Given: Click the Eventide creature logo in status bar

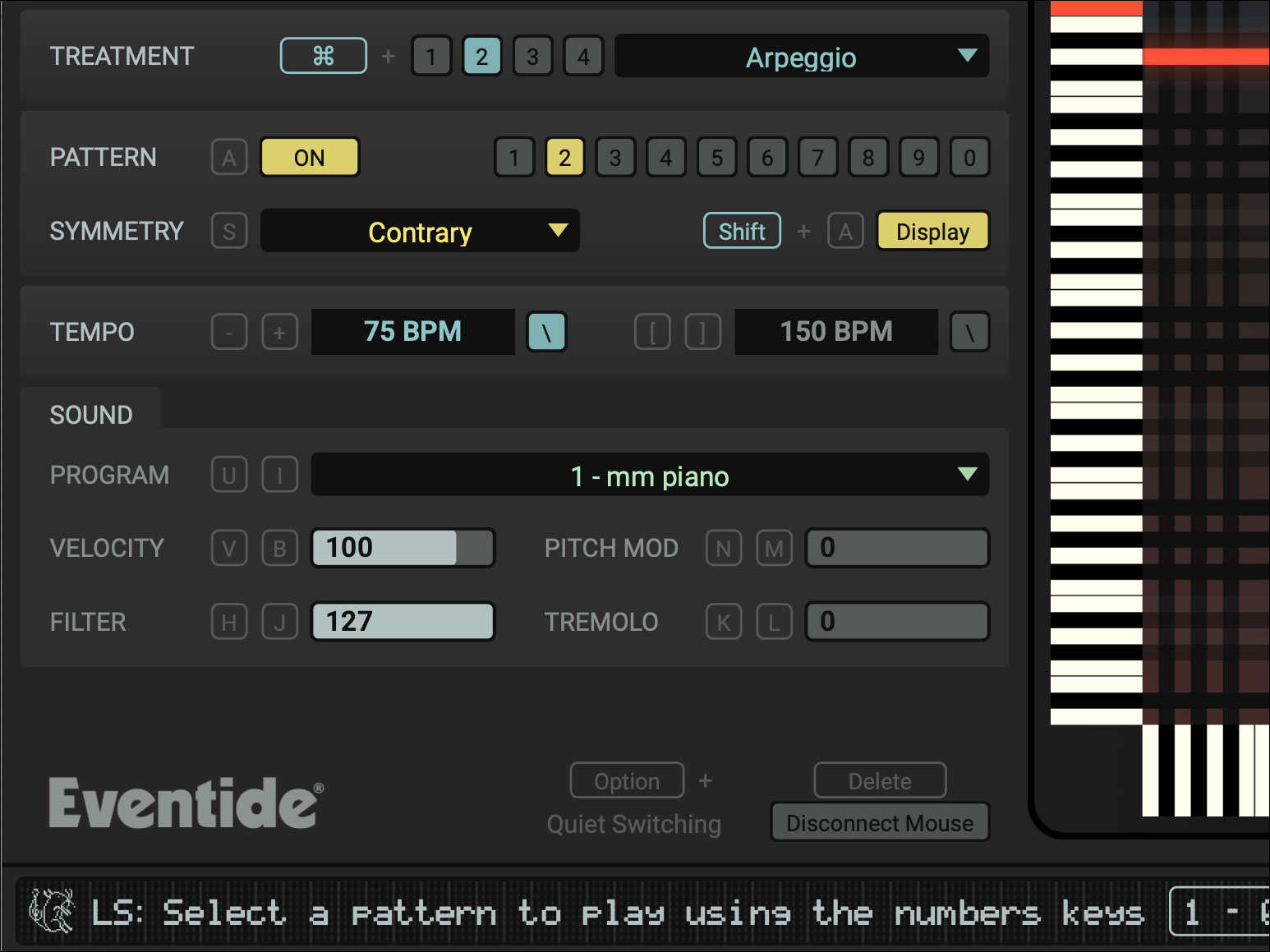Looking at the screenshot, I should click(x=51, y=911).
